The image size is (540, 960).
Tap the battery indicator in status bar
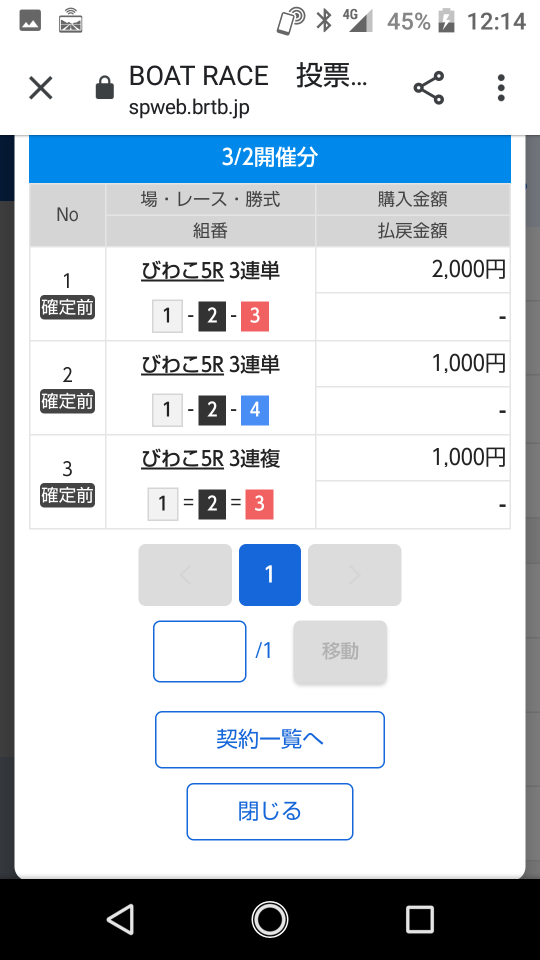[446, 21]
